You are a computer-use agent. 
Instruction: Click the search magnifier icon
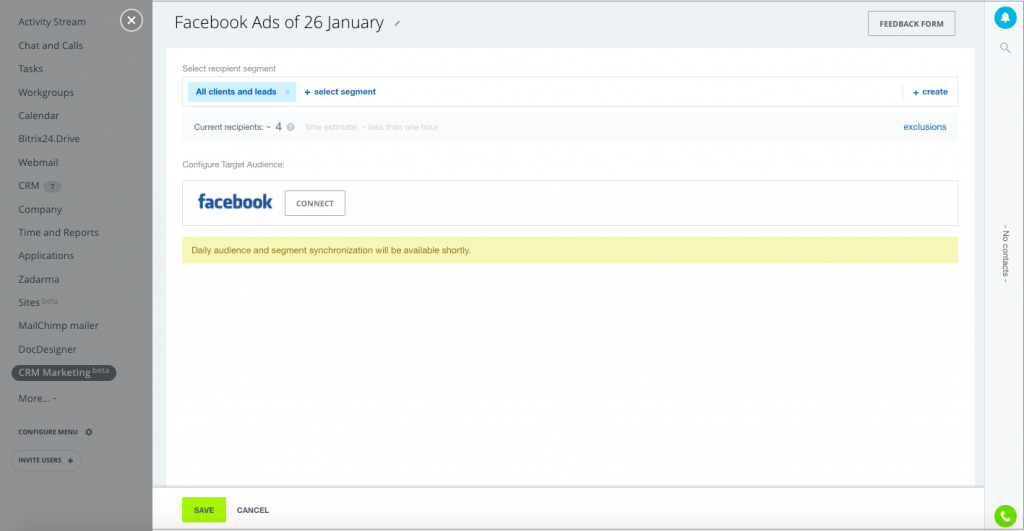(x=1005, y=48)
